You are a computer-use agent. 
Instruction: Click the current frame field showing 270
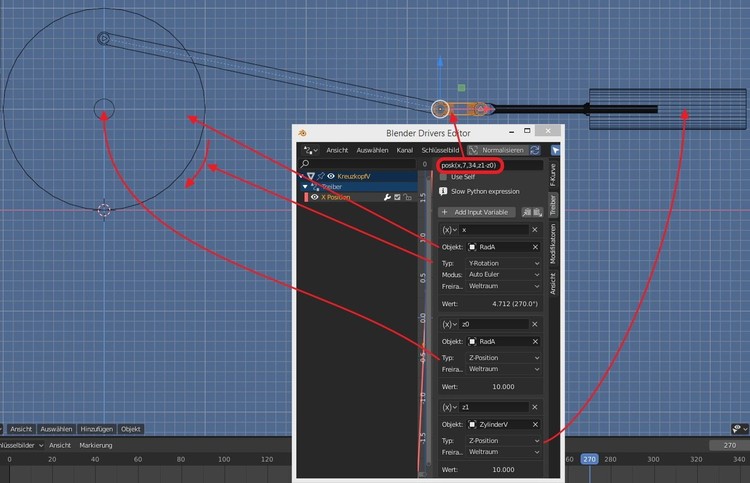click(729, 445)
